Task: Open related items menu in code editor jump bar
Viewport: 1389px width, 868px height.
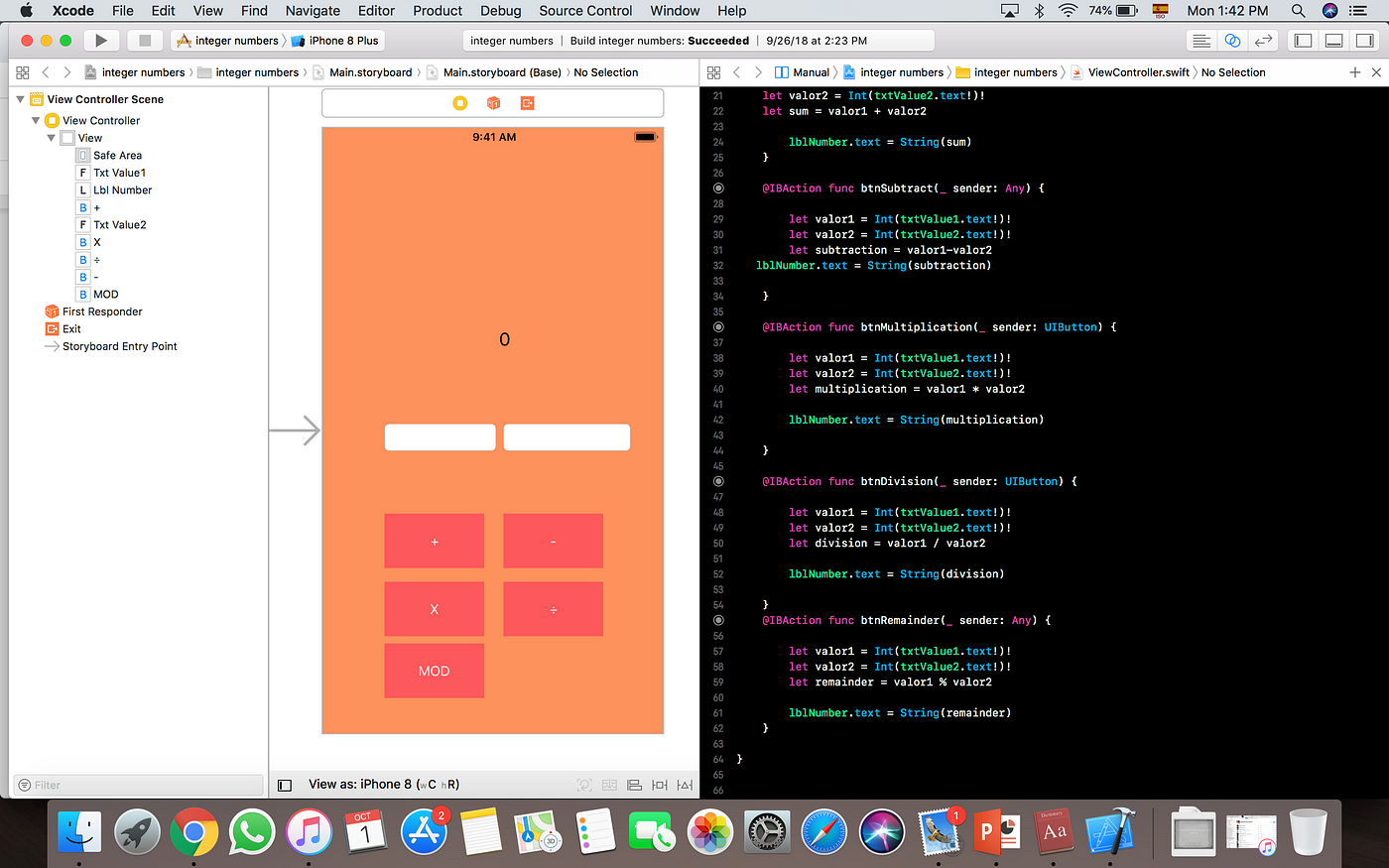Action: pos(713,72)
